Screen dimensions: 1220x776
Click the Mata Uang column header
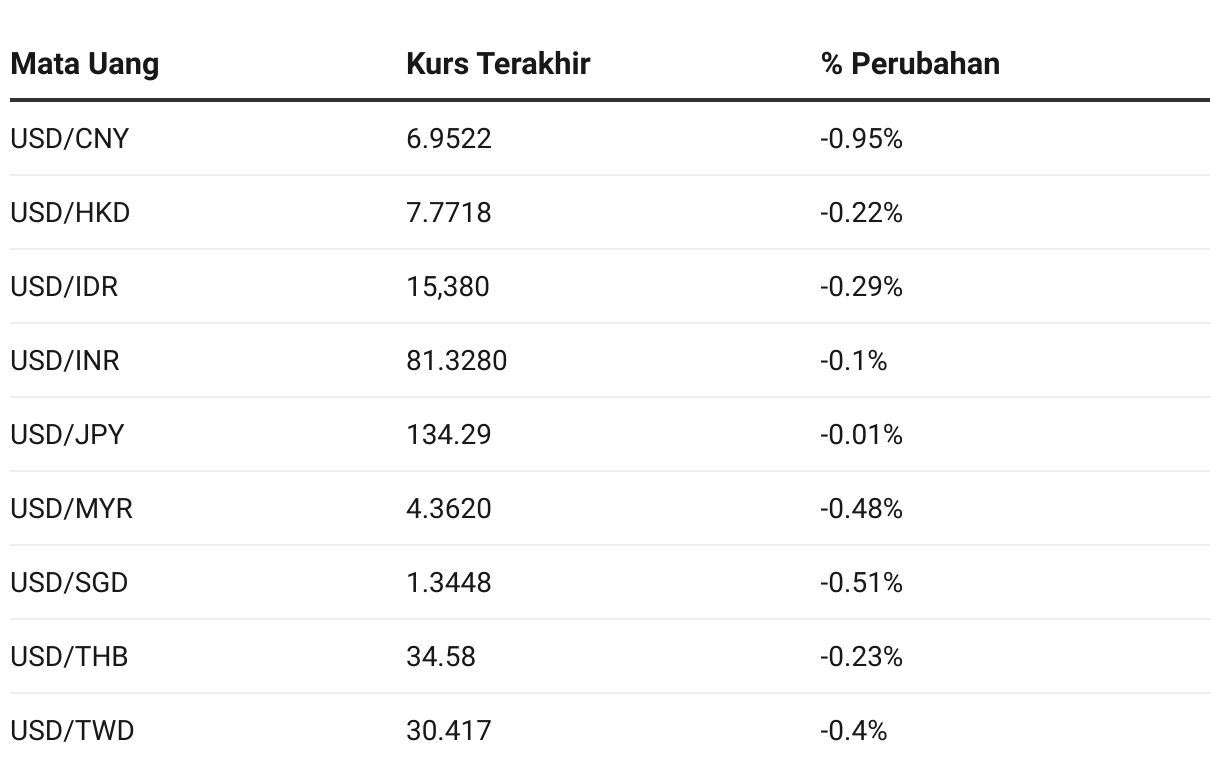click(x=84, y=64)
